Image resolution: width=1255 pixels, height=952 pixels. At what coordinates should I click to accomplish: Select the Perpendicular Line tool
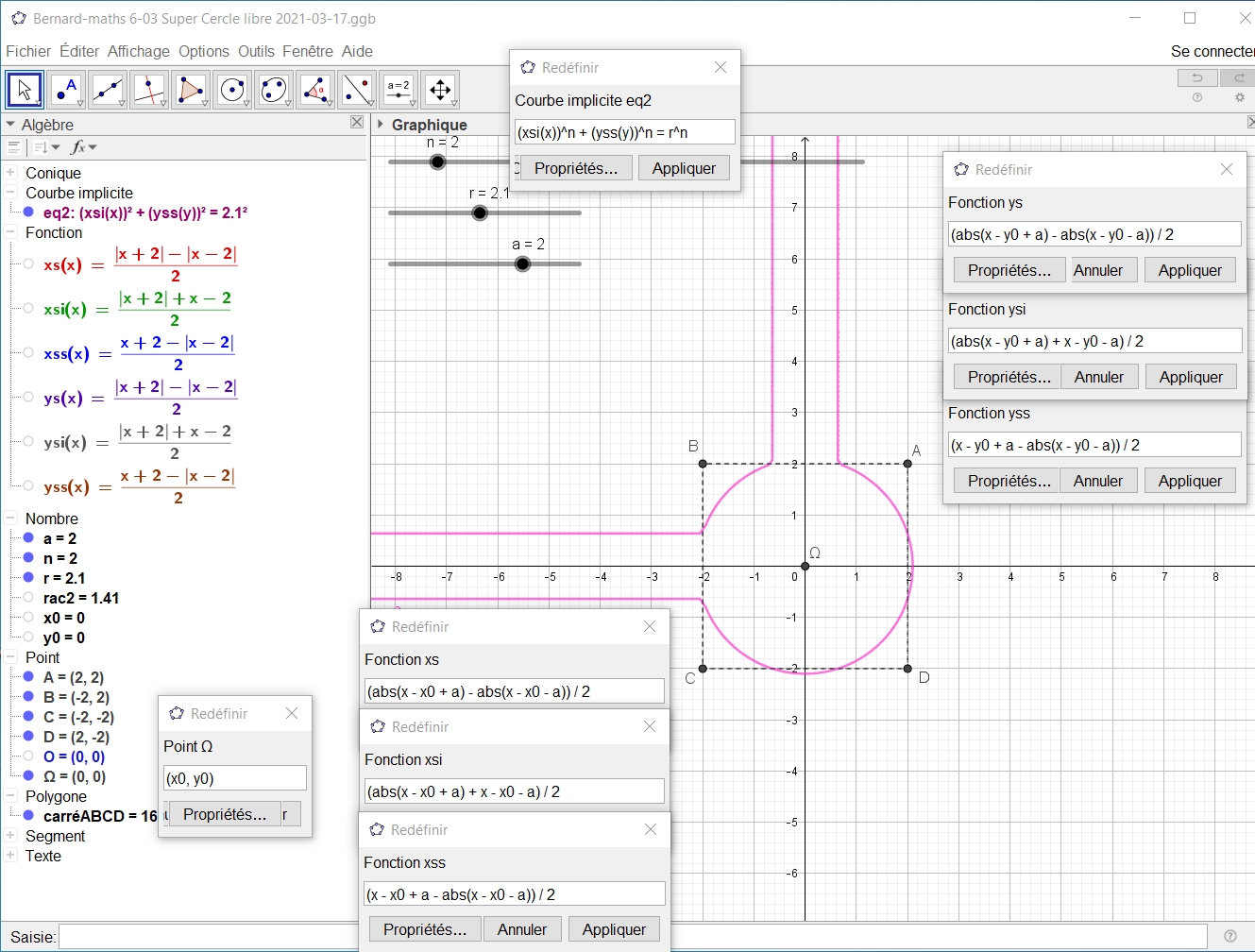point(149,90)
